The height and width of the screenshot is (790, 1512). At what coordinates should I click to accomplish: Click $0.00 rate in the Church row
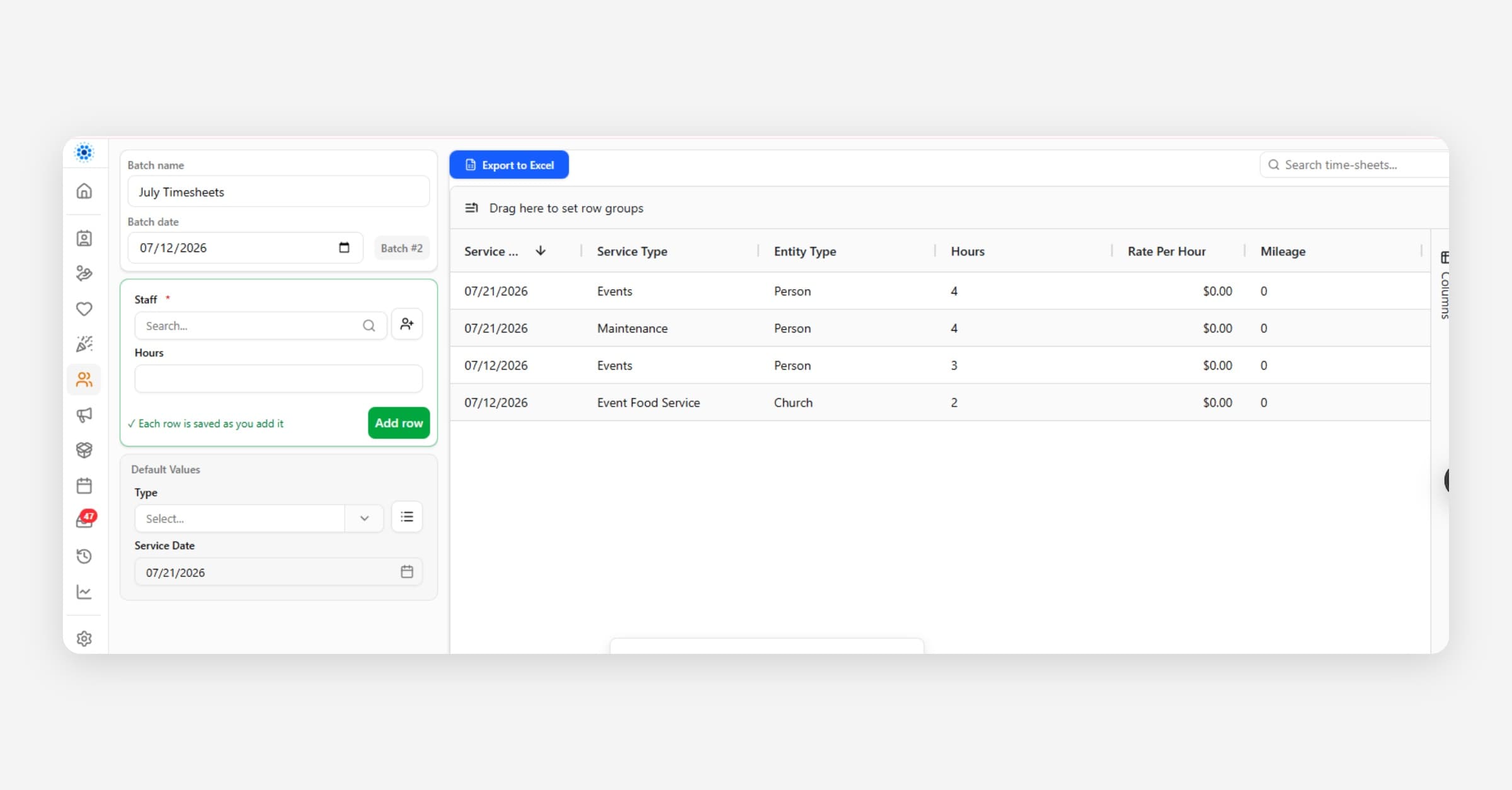tap(1217, 403)
